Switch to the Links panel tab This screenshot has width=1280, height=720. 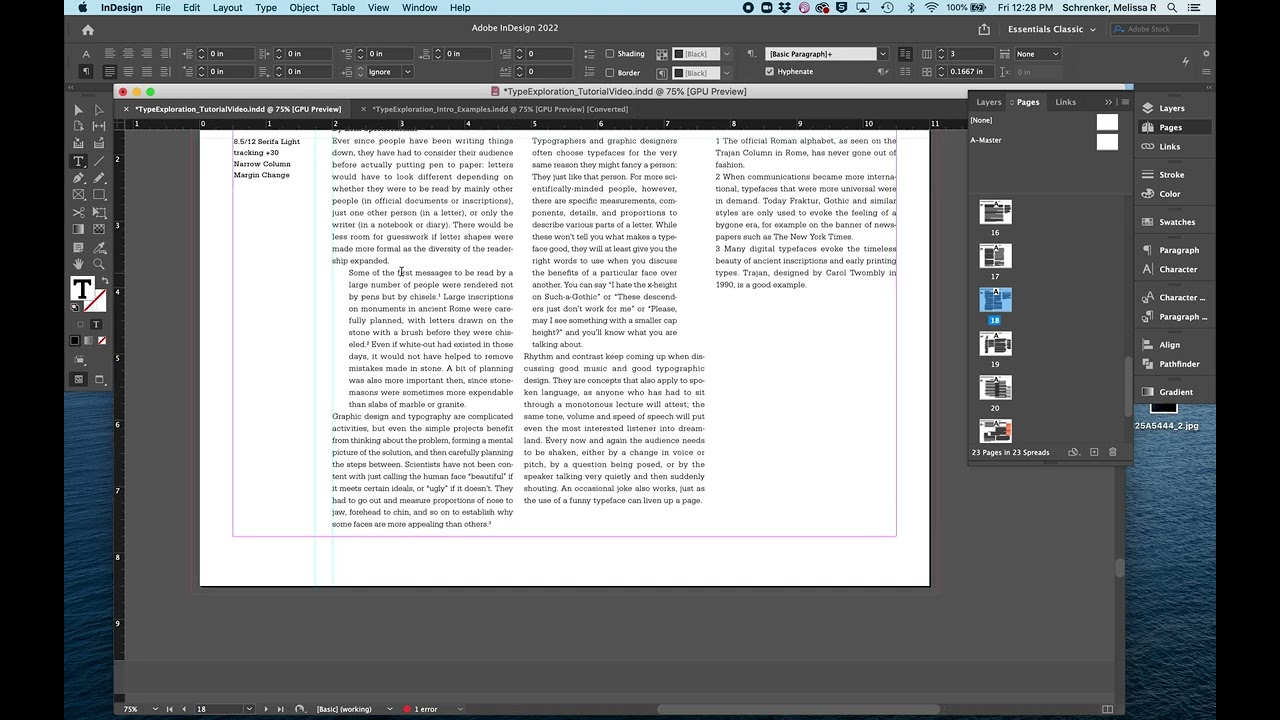tap(1065, 102)
